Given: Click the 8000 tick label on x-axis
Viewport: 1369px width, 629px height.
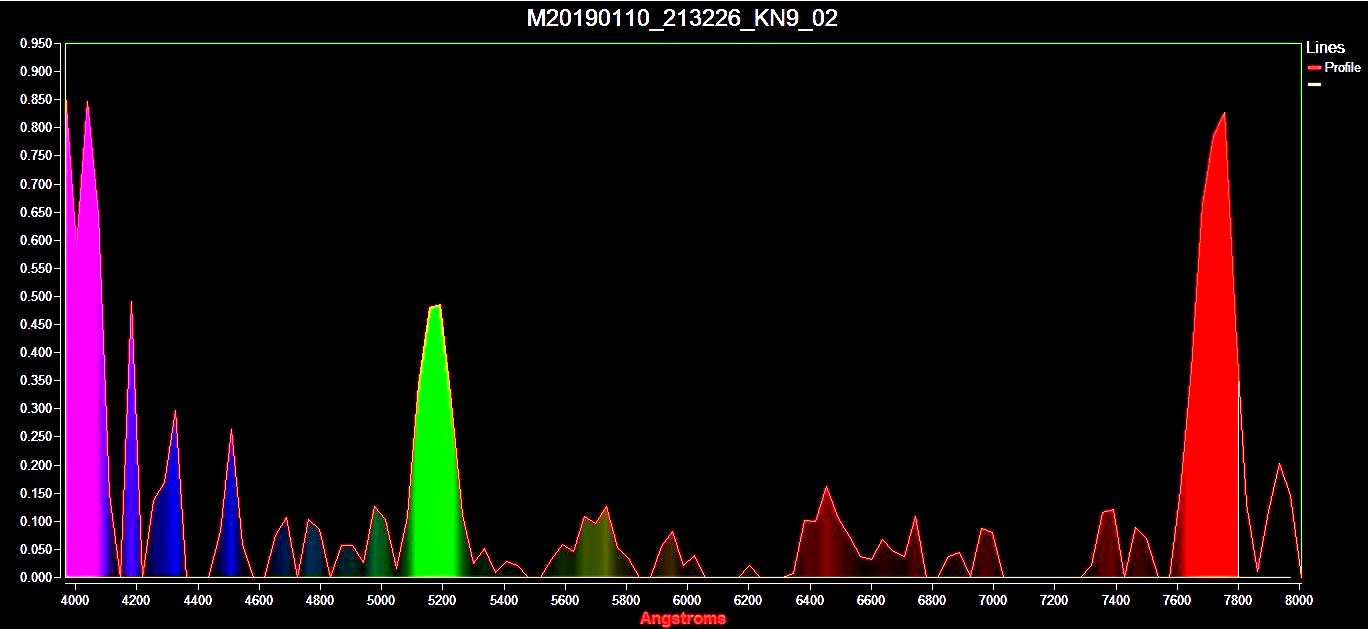Looking at the screenshot, I should pos(1299,599).
